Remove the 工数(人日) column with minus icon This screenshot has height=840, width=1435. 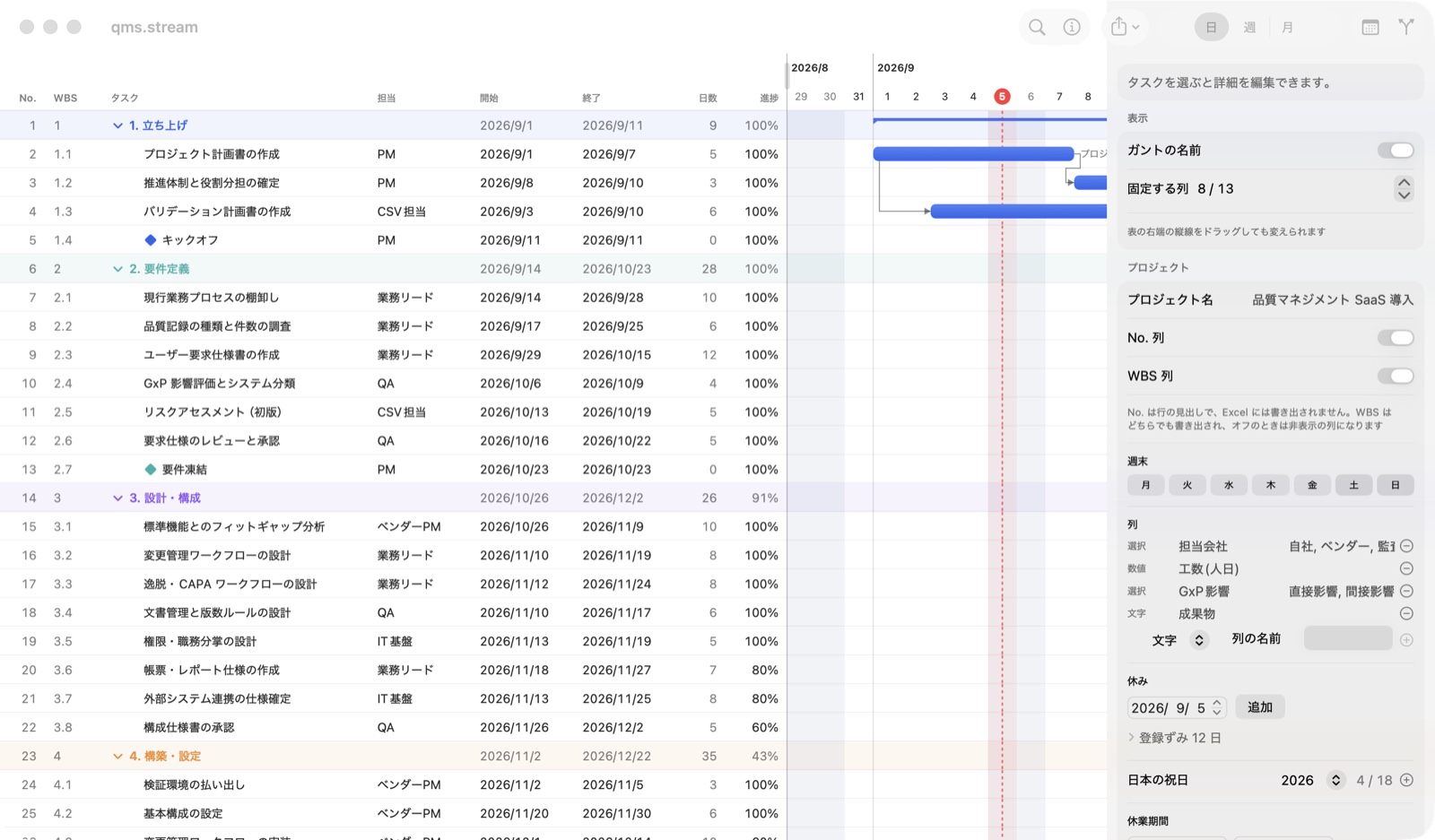click(x=1406, y=568)
